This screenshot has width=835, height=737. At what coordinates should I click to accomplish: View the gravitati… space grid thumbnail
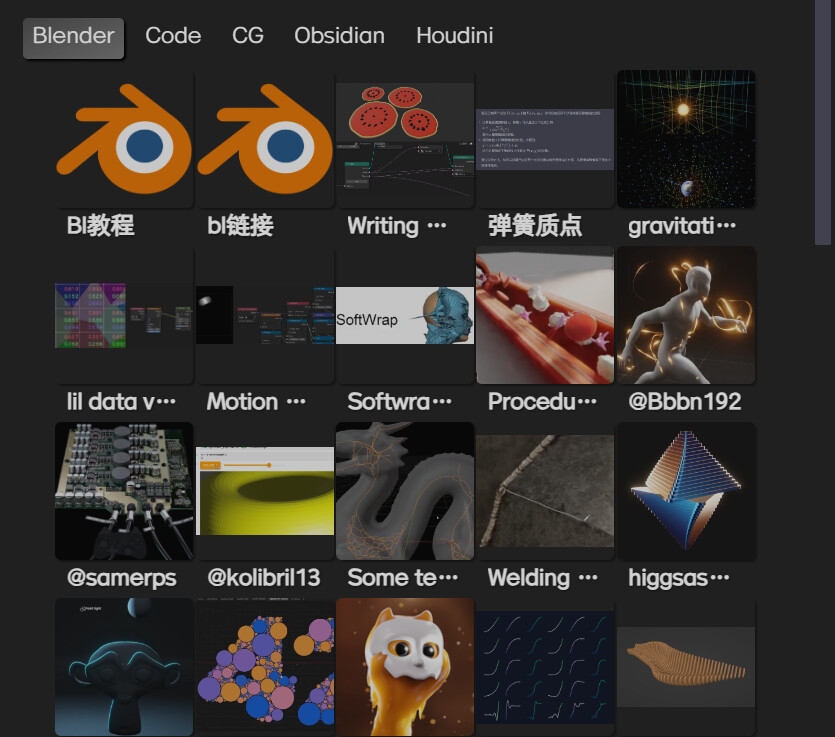686,139
